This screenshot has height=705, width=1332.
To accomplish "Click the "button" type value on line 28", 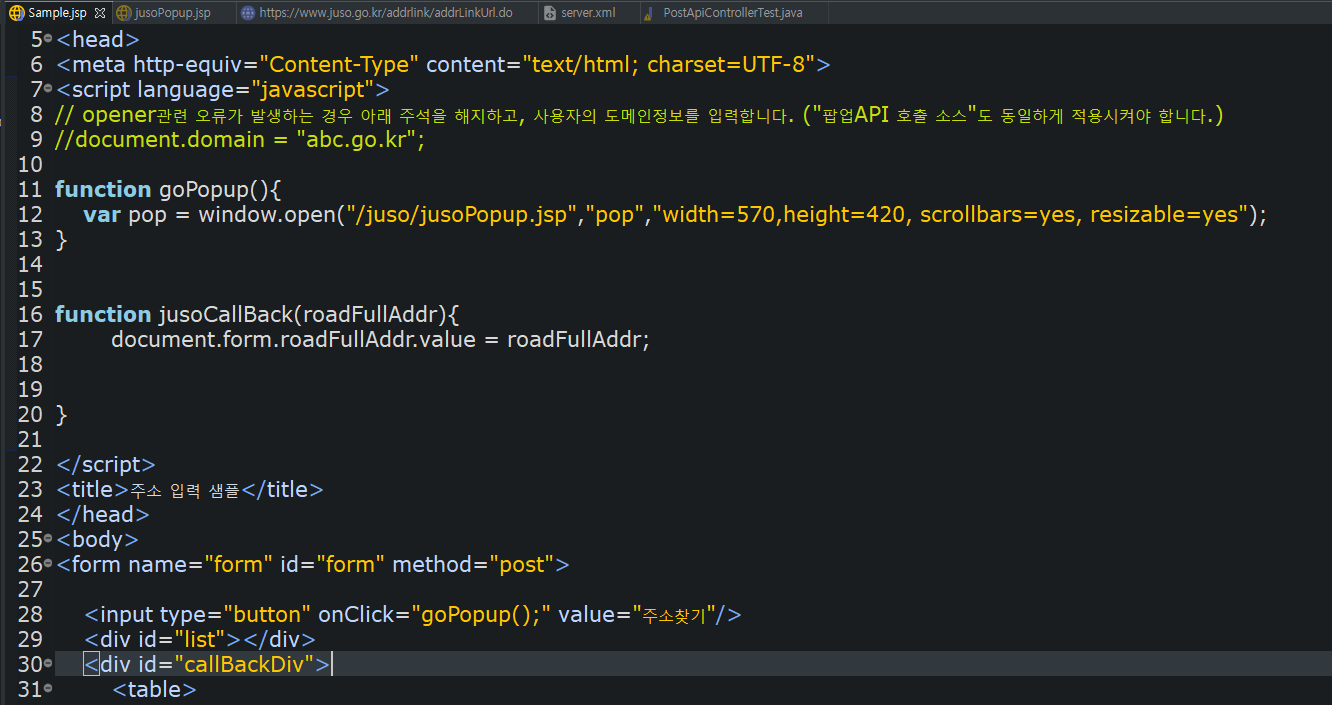I will click(x=268, y=615).
